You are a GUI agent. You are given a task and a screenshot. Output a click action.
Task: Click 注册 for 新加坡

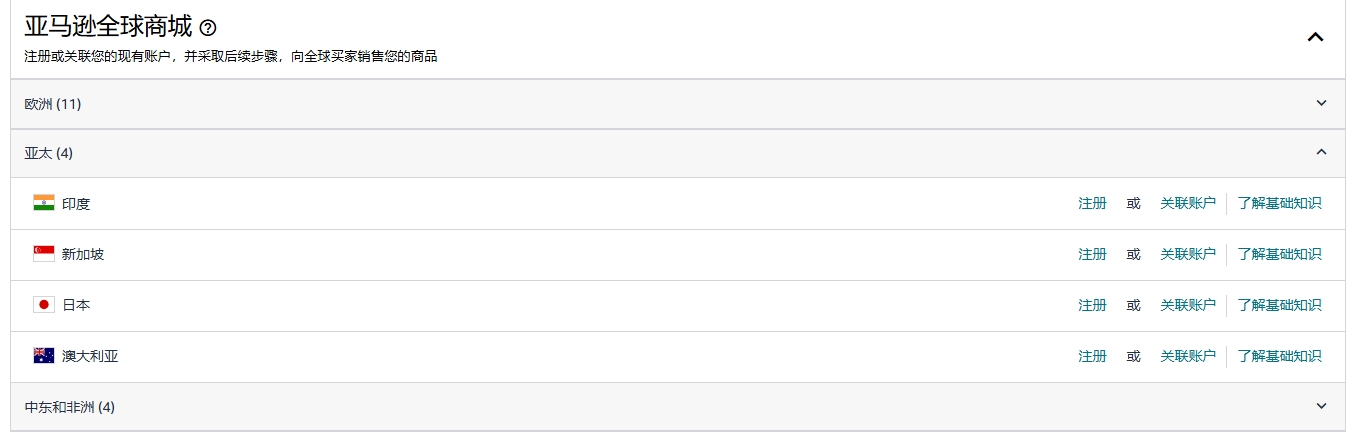pos(1092,254)
